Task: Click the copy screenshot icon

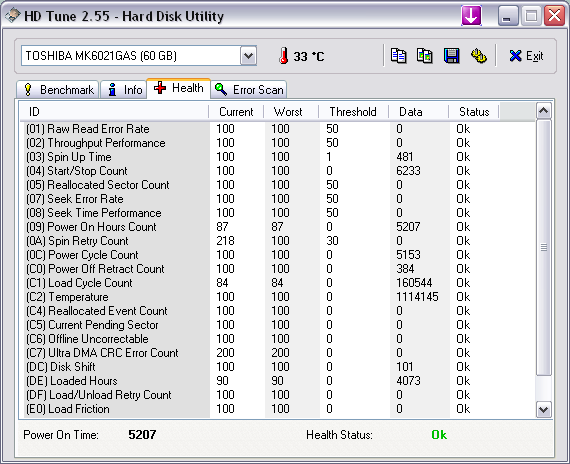Action: tap(425, 56)
